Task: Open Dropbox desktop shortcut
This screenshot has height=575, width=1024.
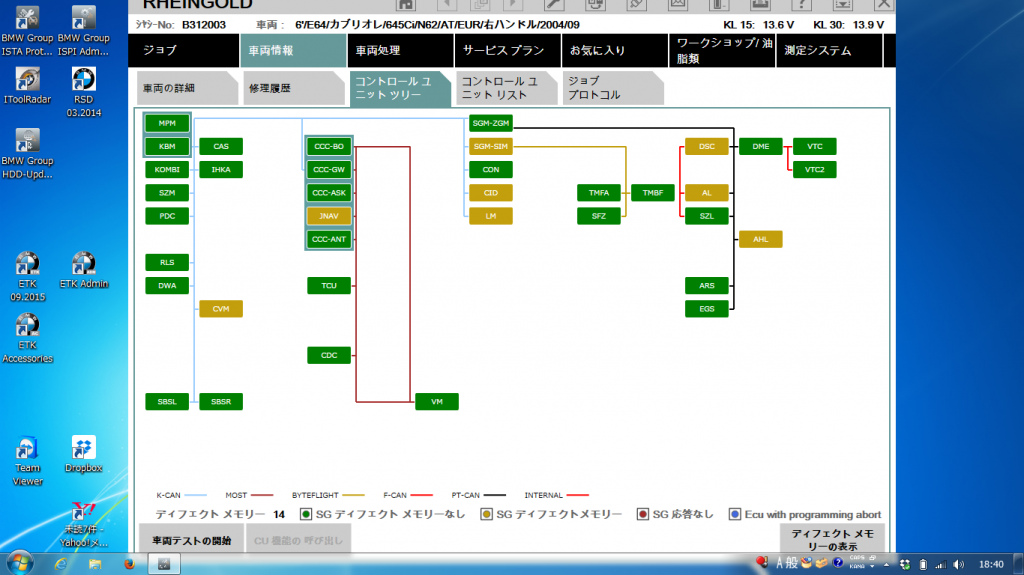Action: tap(84, 454)
